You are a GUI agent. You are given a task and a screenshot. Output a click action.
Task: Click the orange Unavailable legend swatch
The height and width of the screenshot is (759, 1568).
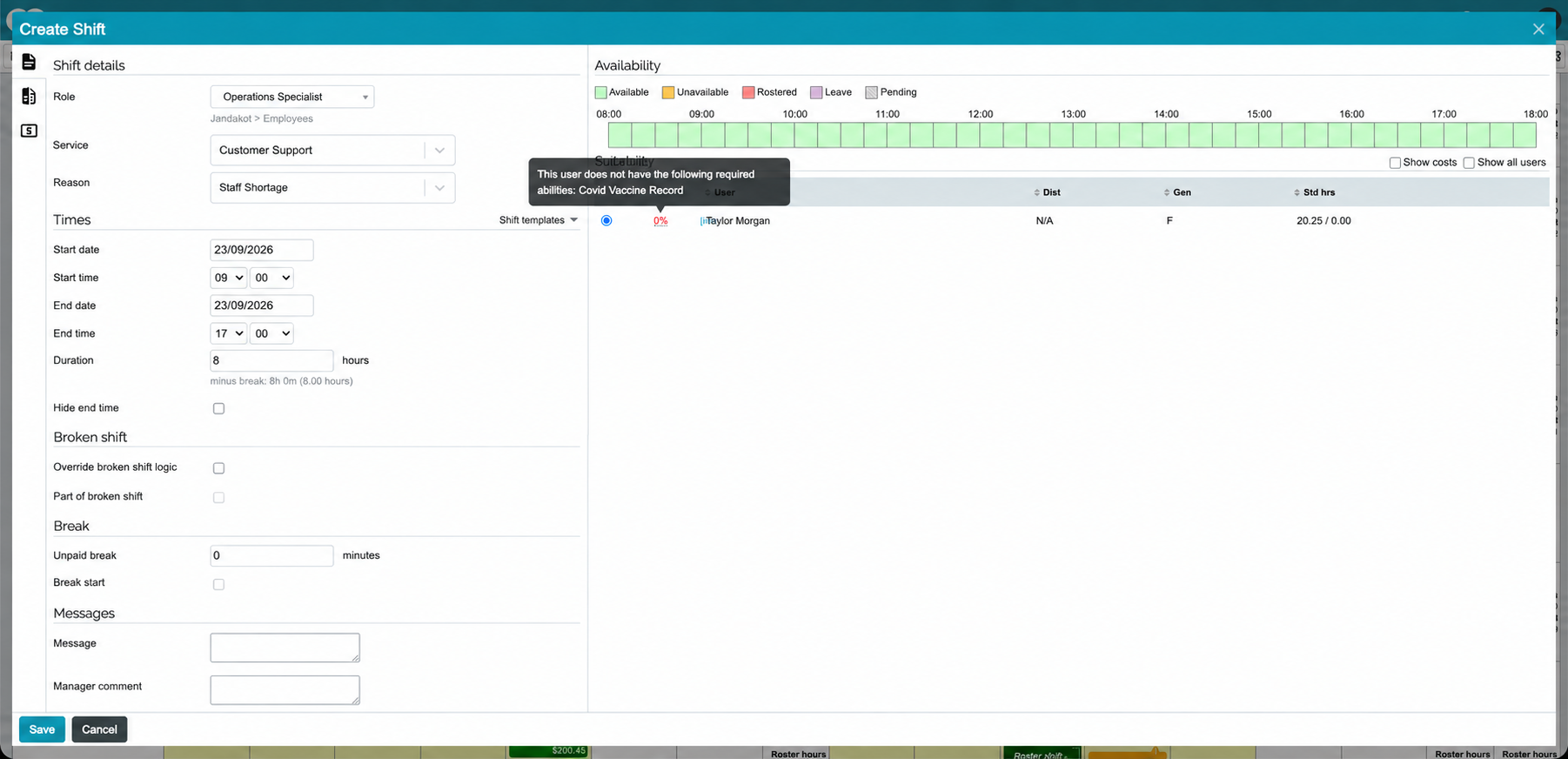coord(668,92)
